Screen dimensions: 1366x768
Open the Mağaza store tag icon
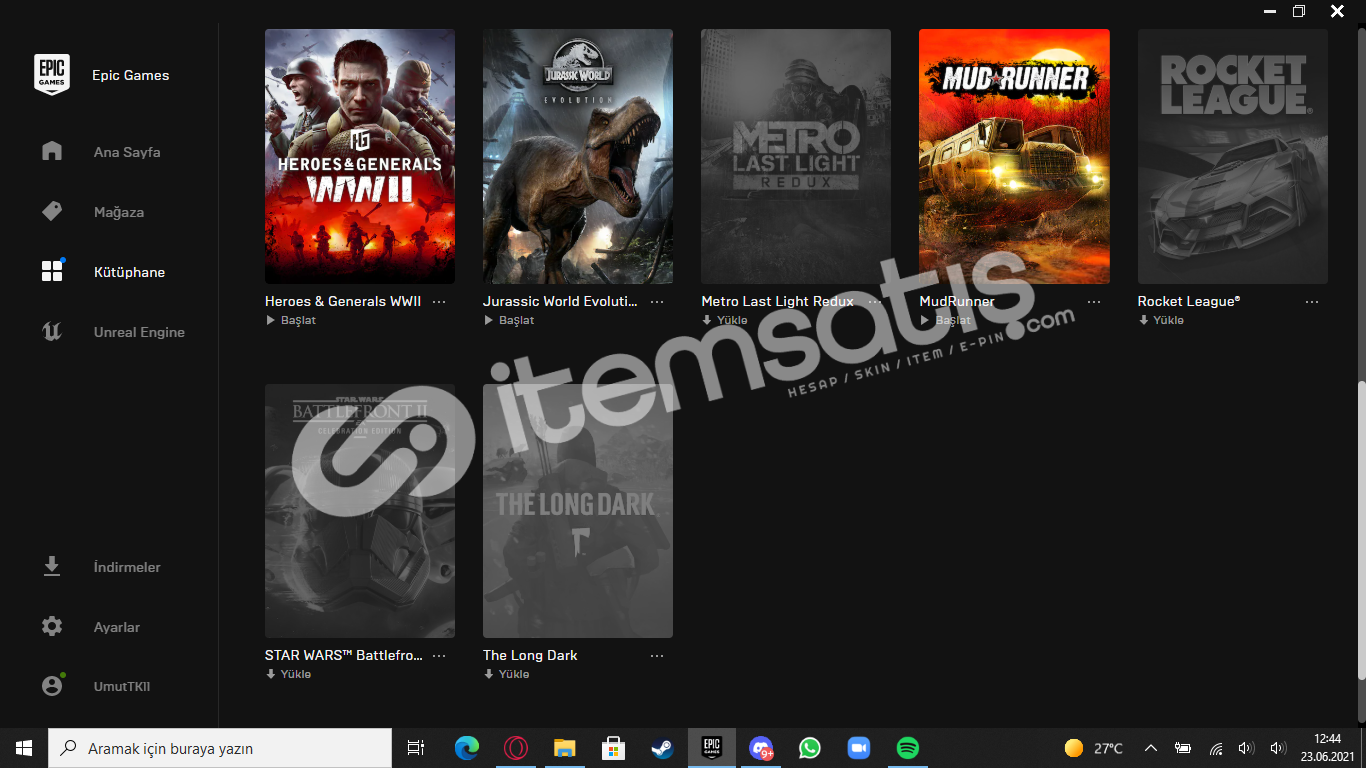point(52,211)
